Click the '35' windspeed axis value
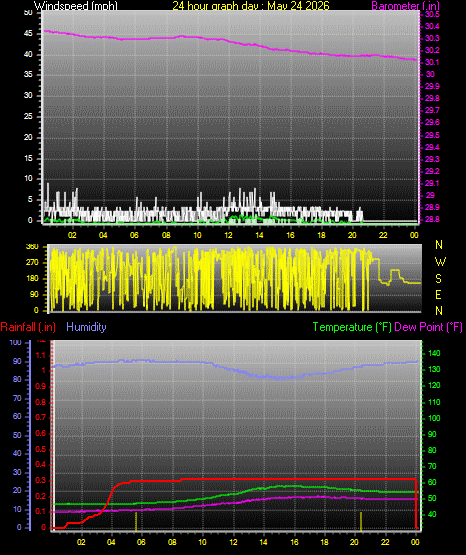The height and width of the screenshot is (555, 466). (x=28, y=74)
